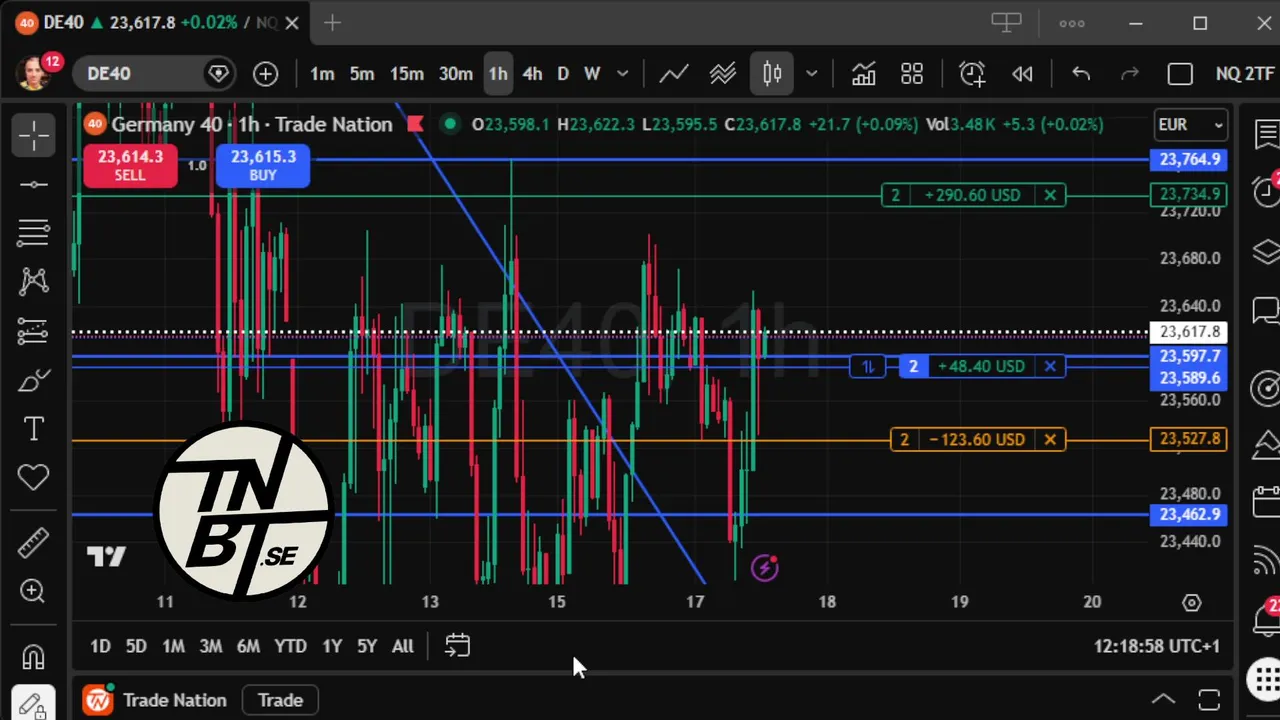Redo the chart action

[1130, 73]
